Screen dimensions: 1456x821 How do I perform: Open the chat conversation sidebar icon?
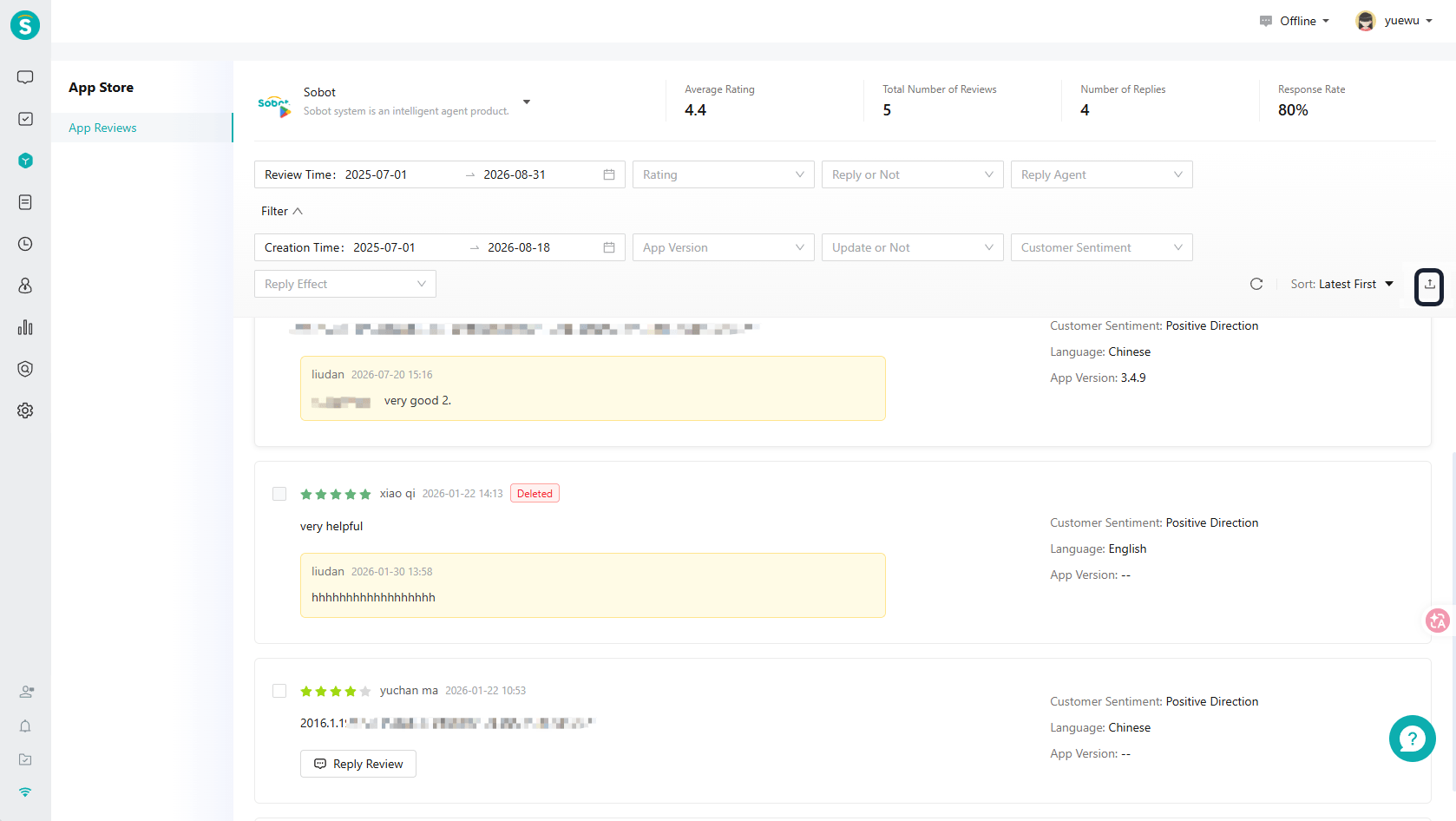tap(25, 77)
